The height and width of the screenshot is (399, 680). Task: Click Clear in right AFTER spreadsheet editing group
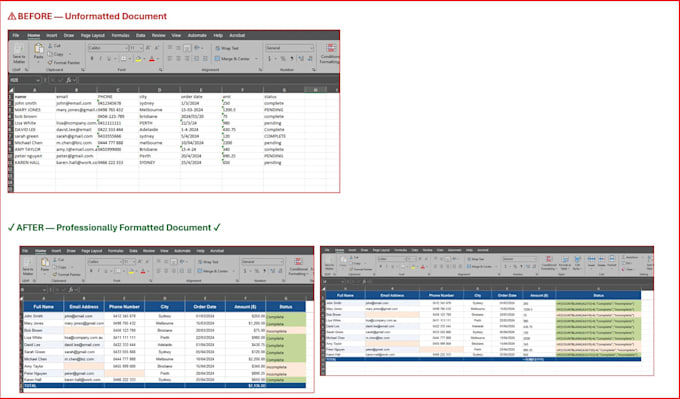tap(628, 269)
